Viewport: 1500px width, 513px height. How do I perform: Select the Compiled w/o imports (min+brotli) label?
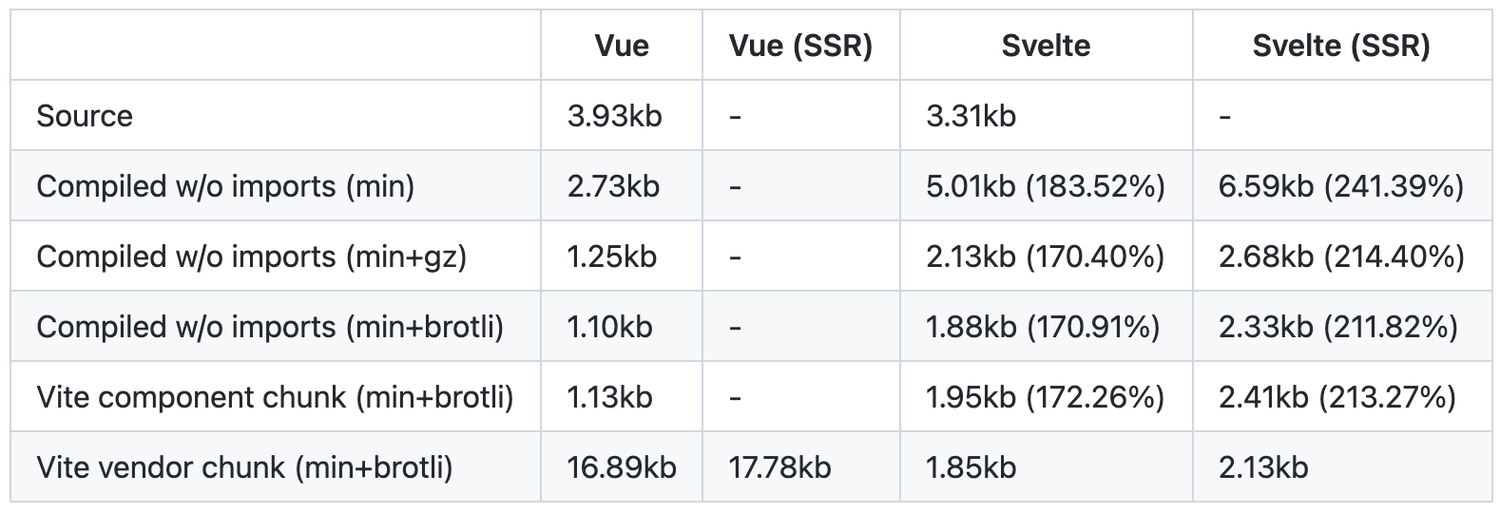pyautogui.click(x=269, y=327)
